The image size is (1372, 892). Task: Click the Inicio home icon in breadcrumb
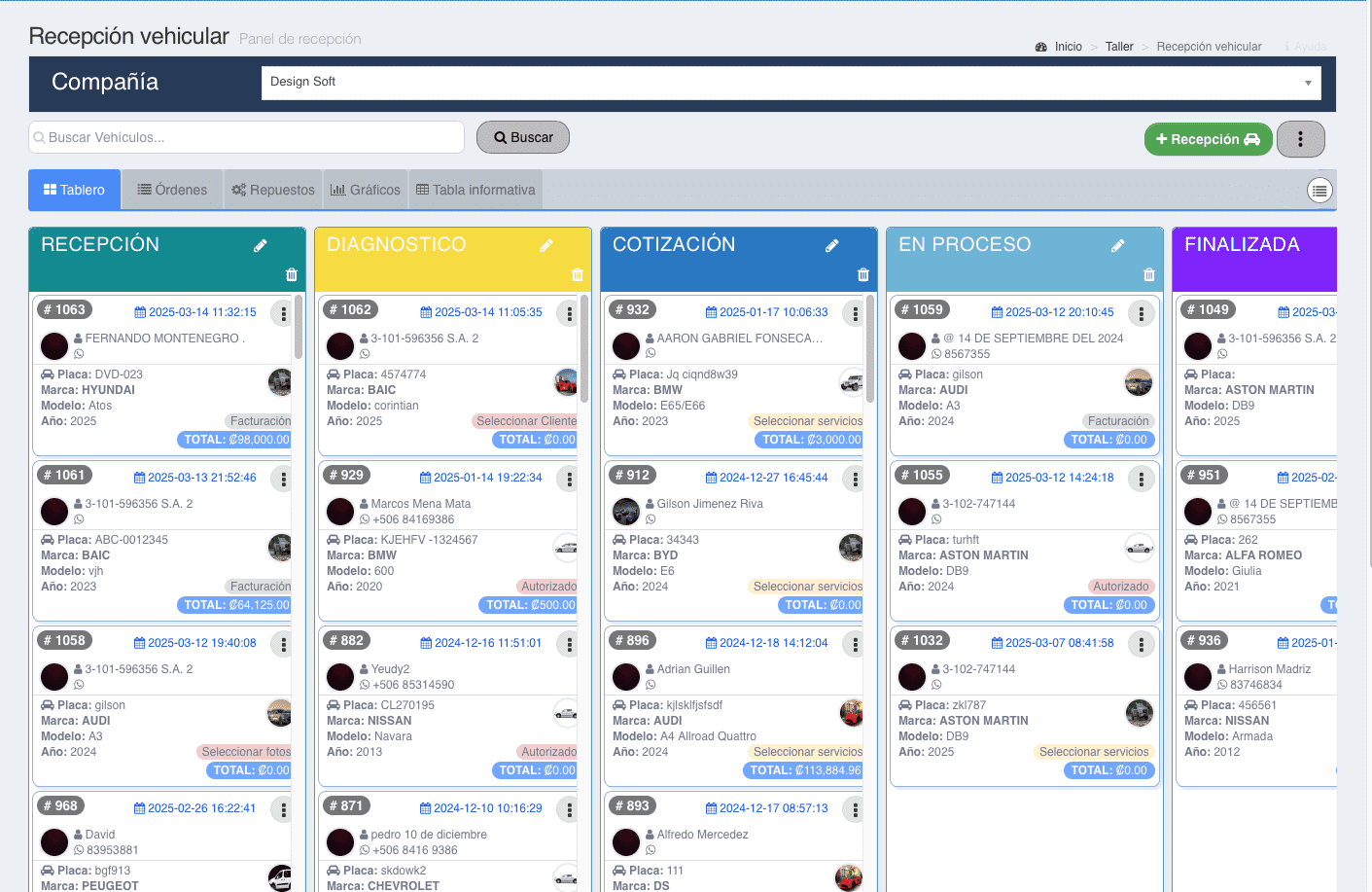[x=1041, y=46]
